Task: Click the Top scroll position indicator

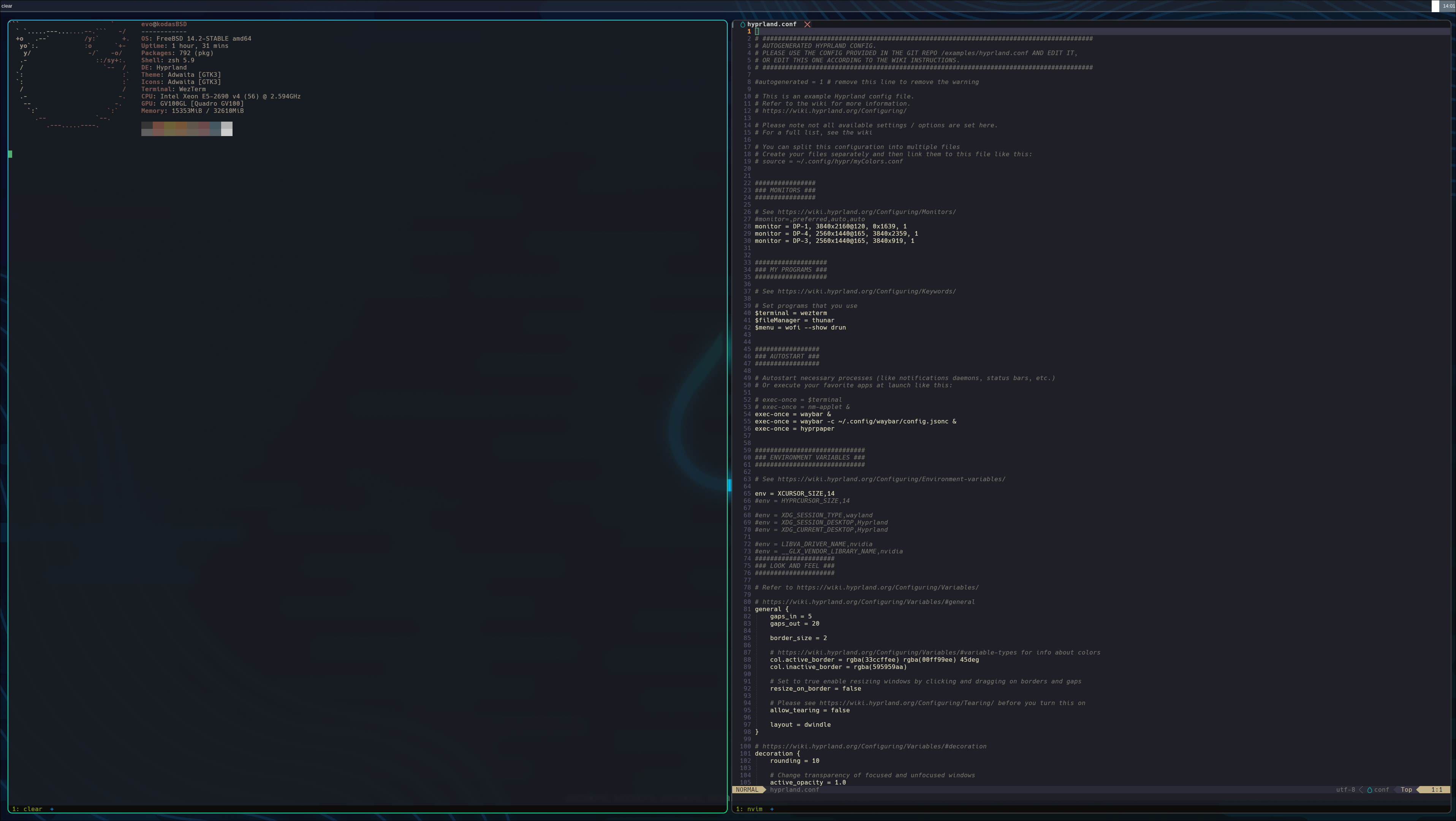Action: (x=1406, y=790)
